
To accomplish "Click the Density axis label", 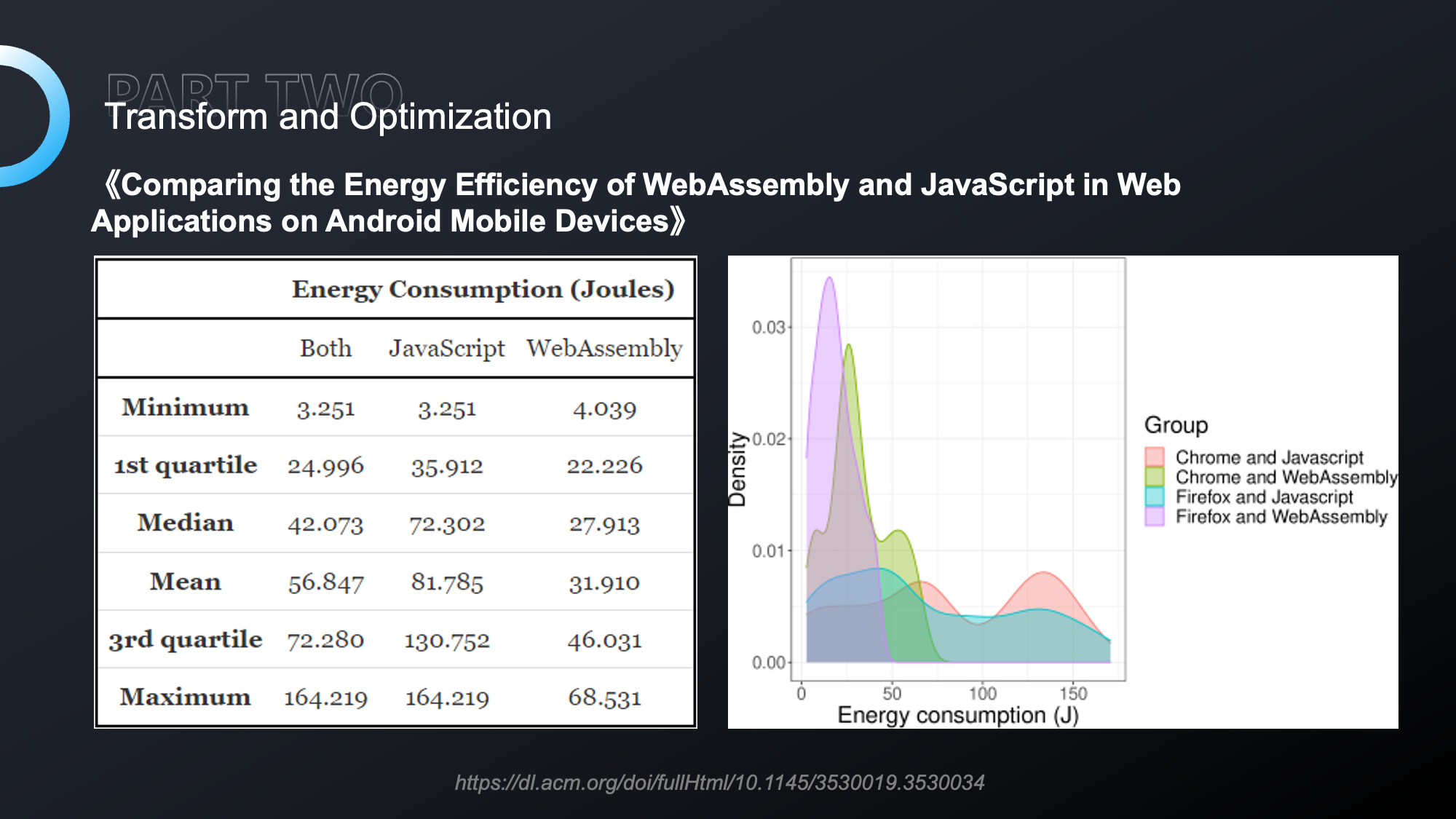I will pos(737,469).
